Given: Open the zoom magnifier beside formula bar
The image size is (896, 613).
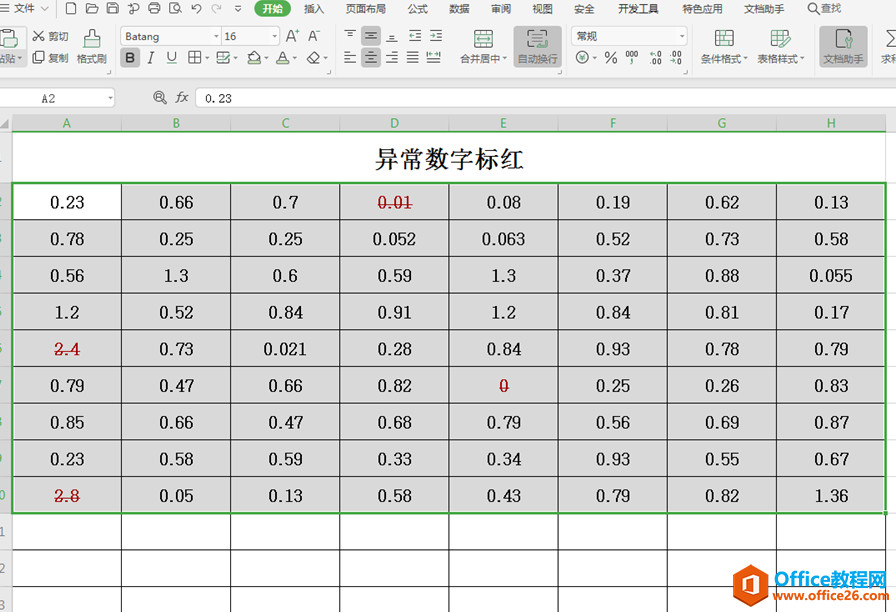Looking at the screenshot, I should 160,98.
